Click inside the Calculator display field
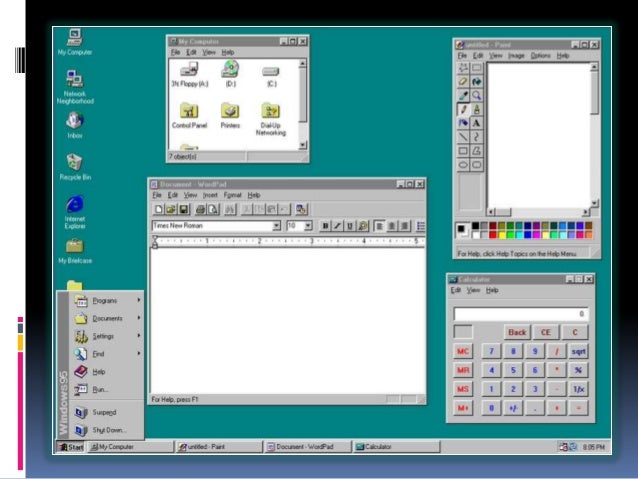The width and height of the screenshot is (638, 479). tap(521, 314)
